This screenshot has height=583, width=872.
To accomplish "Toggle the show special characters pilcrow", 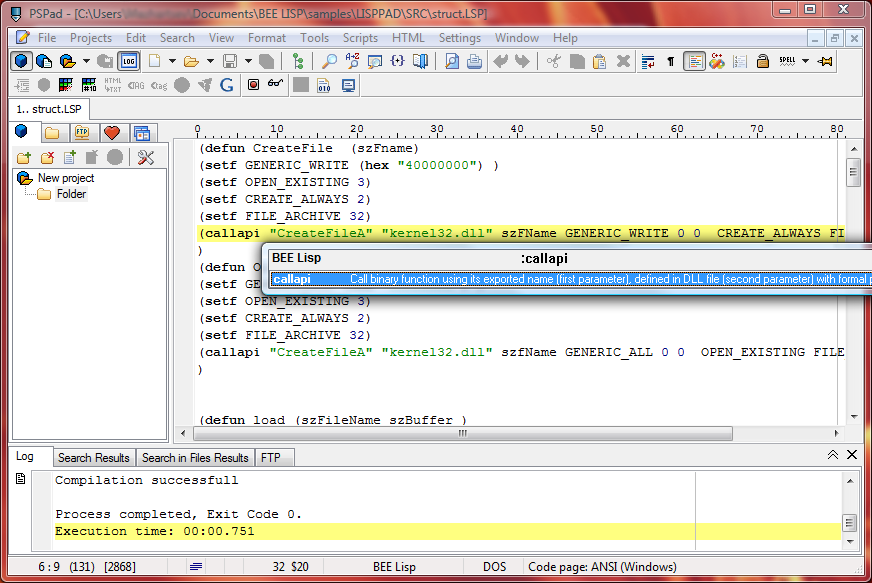I will point(670,61).
